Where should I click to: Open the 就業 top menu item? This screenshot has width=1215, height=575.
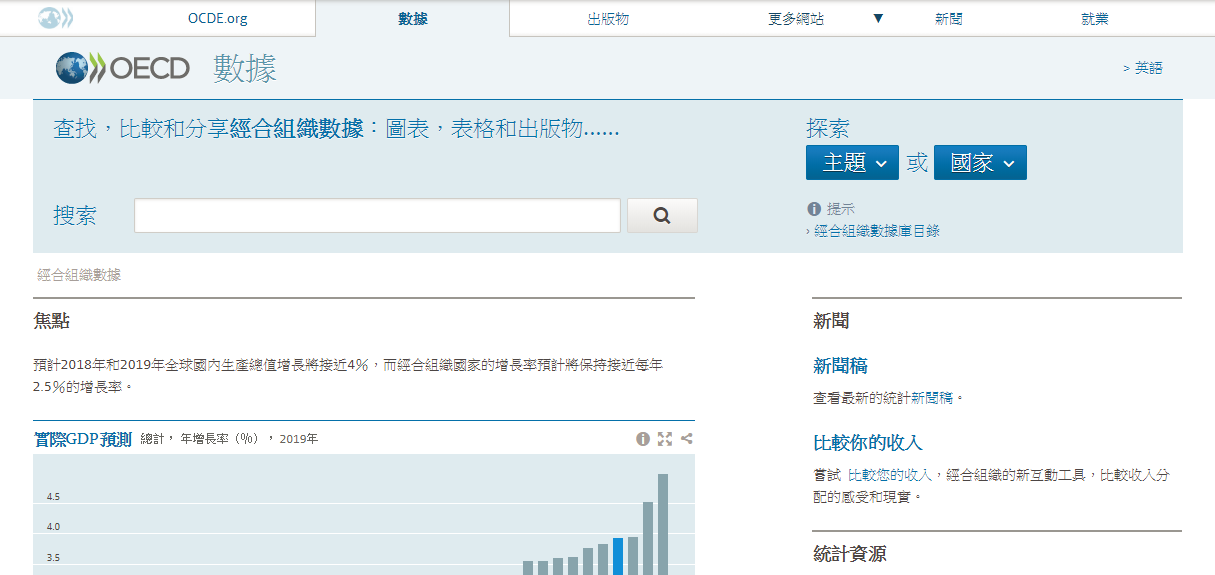pyautogui.click(x=1095, y=18)
